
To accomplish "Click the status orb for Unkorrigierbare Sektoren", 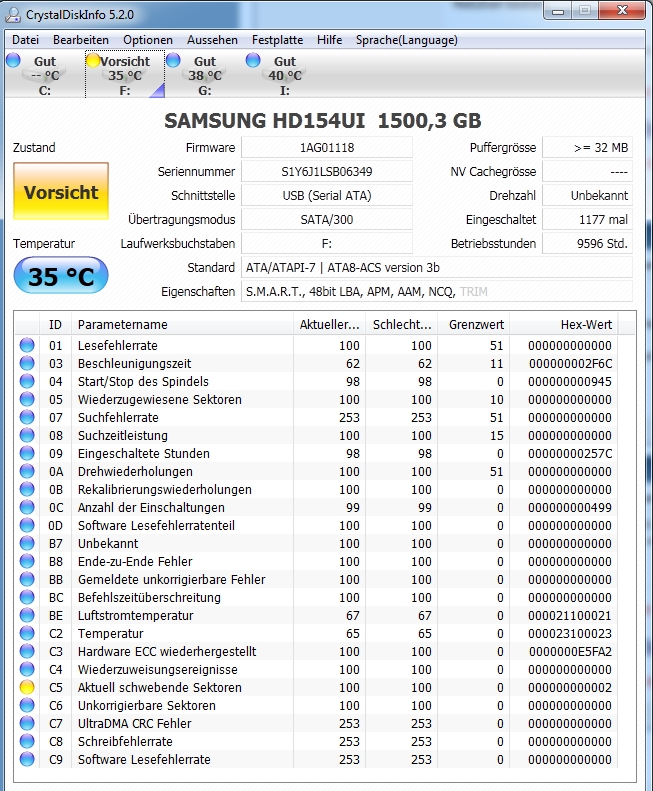I will pyautogui.click(x=27, y=705).
